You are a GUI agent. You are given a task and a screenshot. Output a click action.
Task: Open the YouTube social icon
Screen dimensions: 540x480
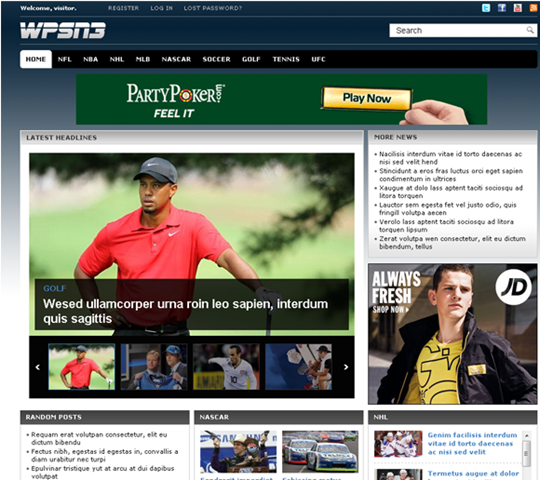pos(518,8)
